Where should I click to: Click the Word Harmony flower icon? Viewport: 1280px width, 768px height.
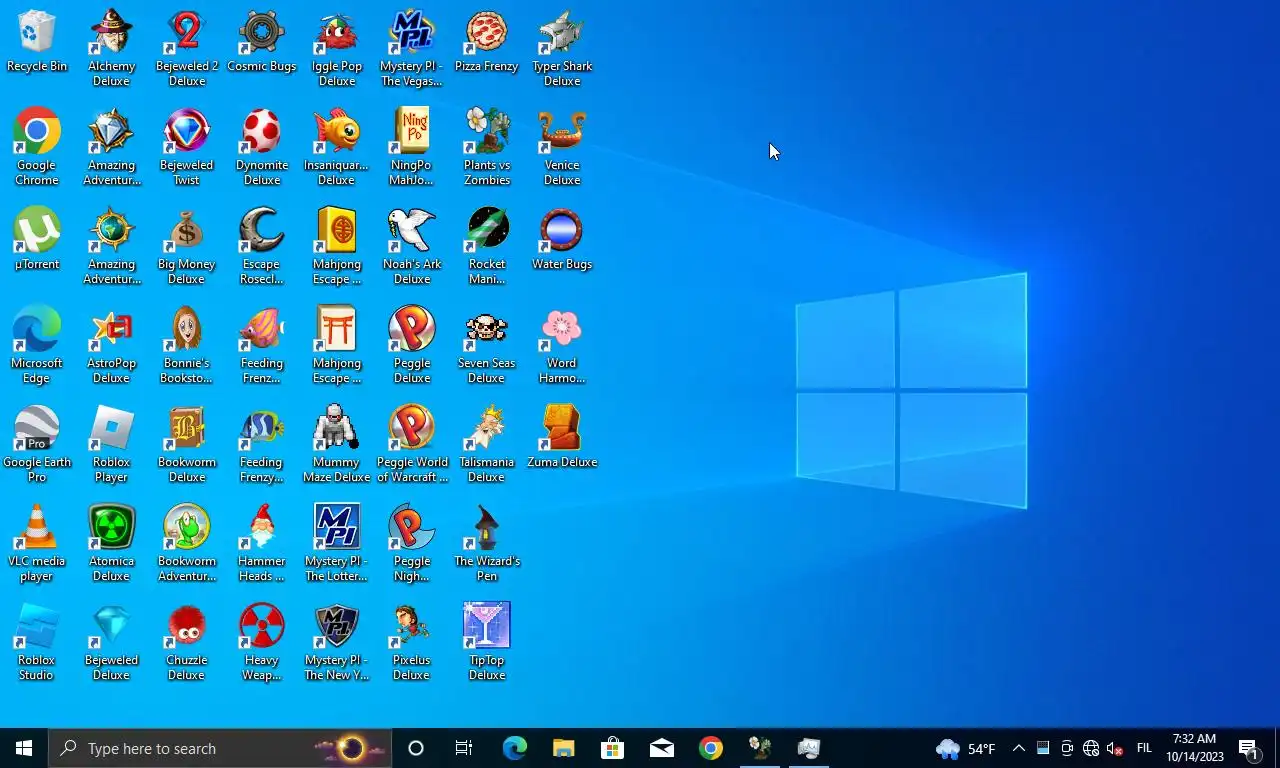[562, 345]
